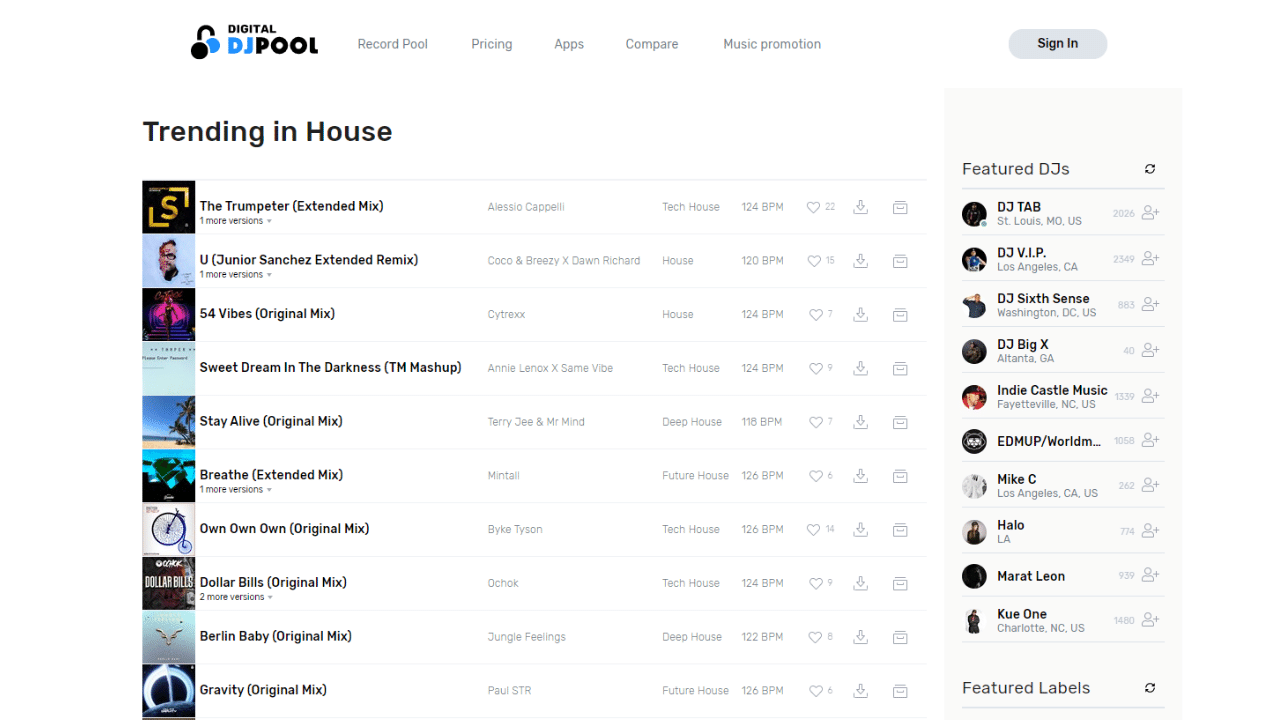
Task: Add "54 Vibes (Original Mix)" to crate
Action: [899, 314]
